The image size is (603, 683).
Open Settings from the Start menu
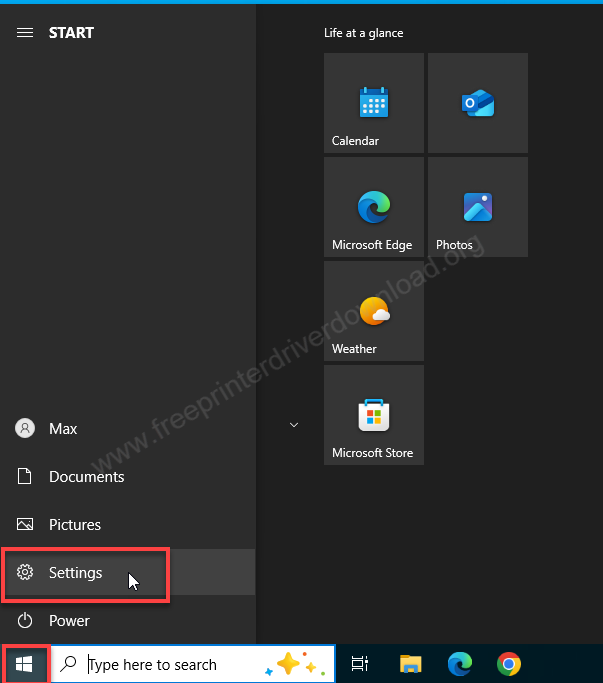(x=75, y=573)
